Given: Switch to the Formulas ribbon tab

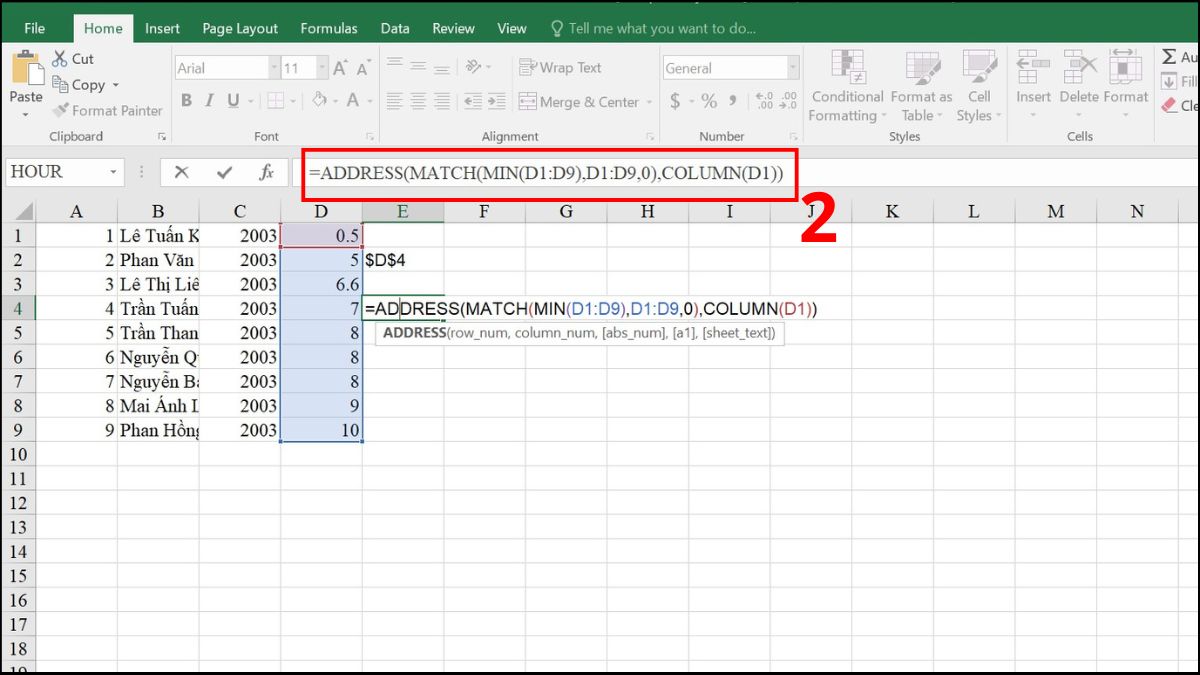Looking at the screenshot, I should (x=329, y=28).
